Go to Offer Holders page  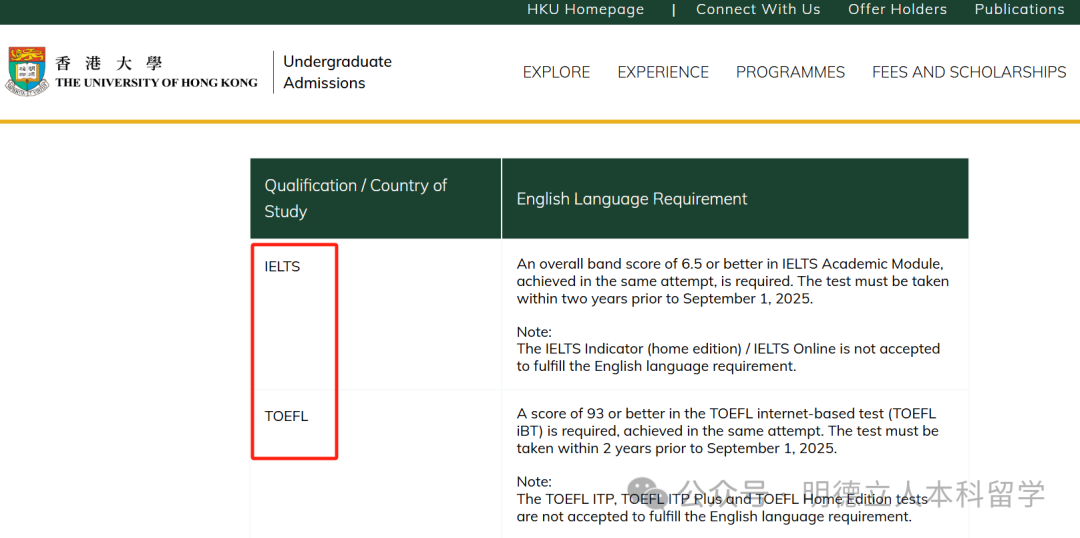(x=897, y=10)
